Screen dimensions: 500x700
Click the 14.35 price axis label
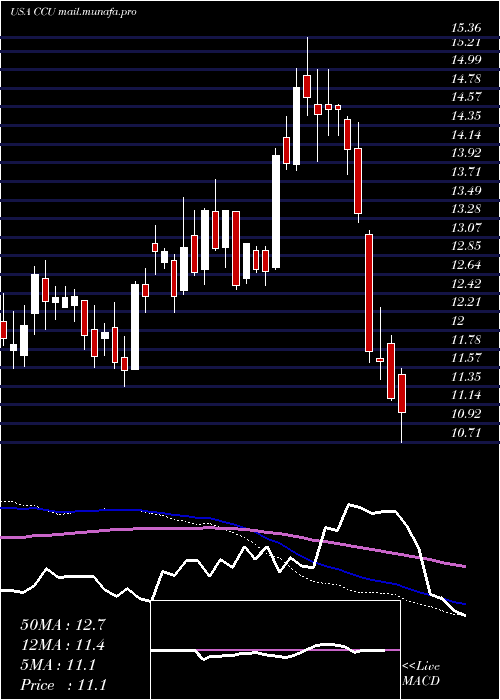[466, 116]
